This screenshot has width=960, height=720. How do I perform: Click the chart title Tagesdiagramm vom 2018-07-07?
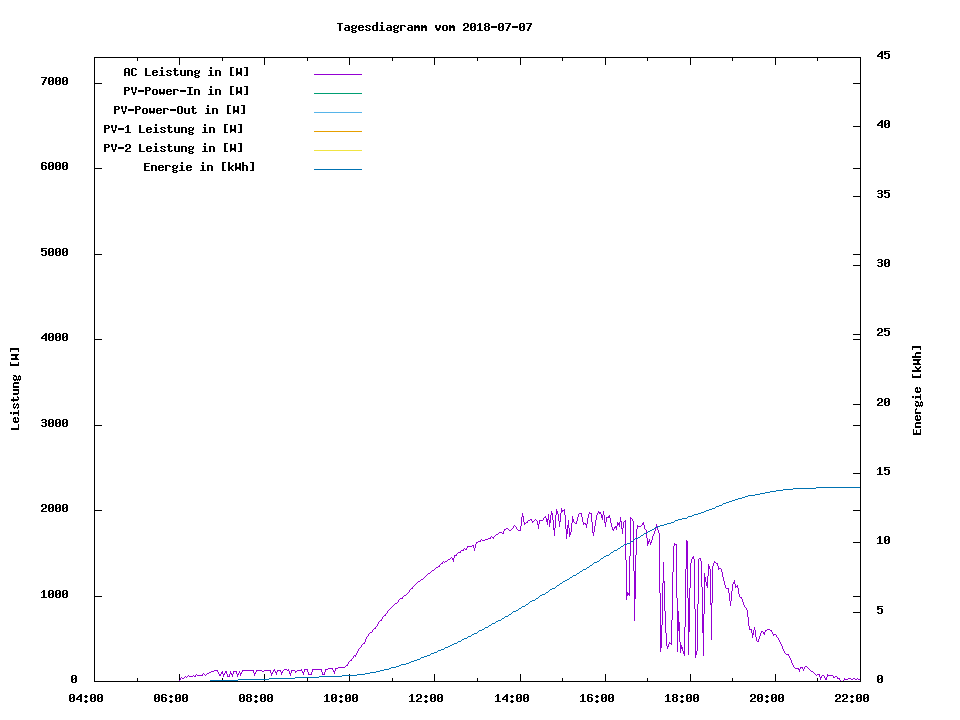click(434, 27)
